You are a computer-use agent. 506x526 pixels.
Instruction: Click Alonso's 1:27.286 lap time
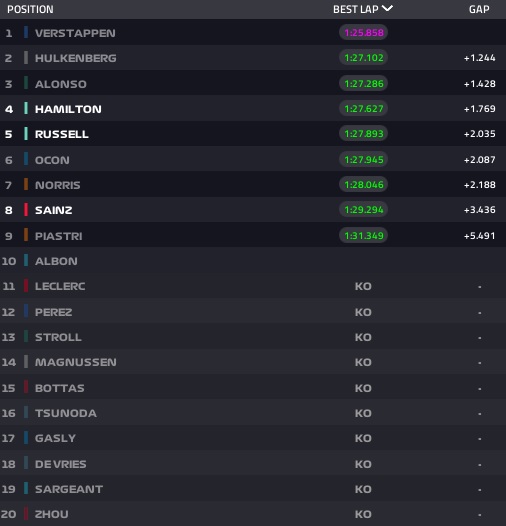(363, 84)
